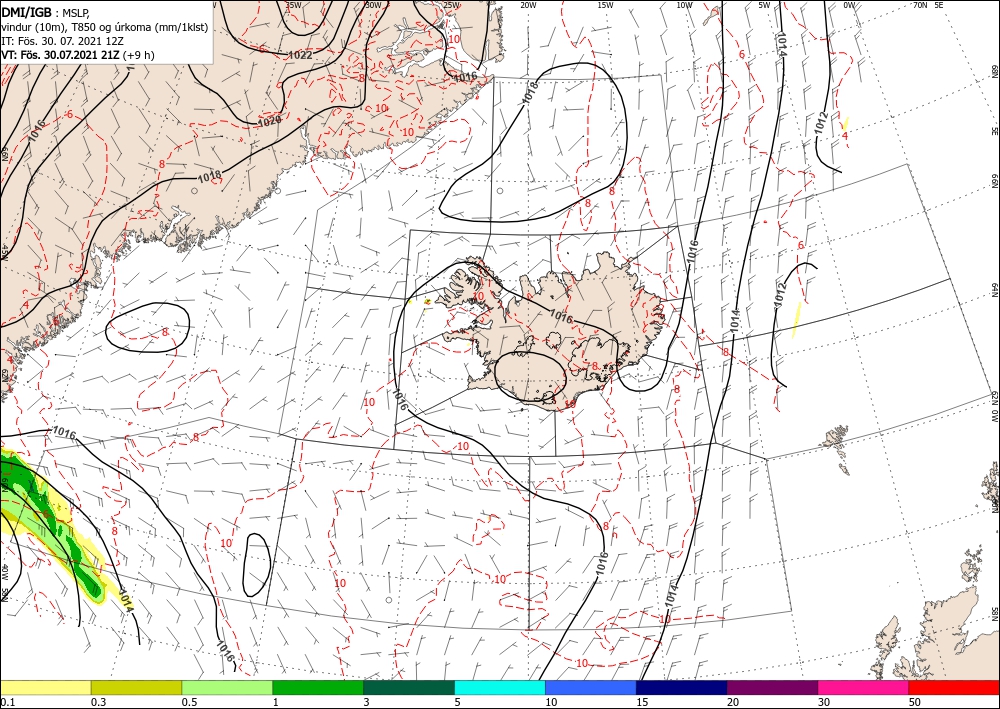Viewport: 1000px width, 709px height.
Task: Click the pink 30 mm legend swatch
Action: coord(864,687)
